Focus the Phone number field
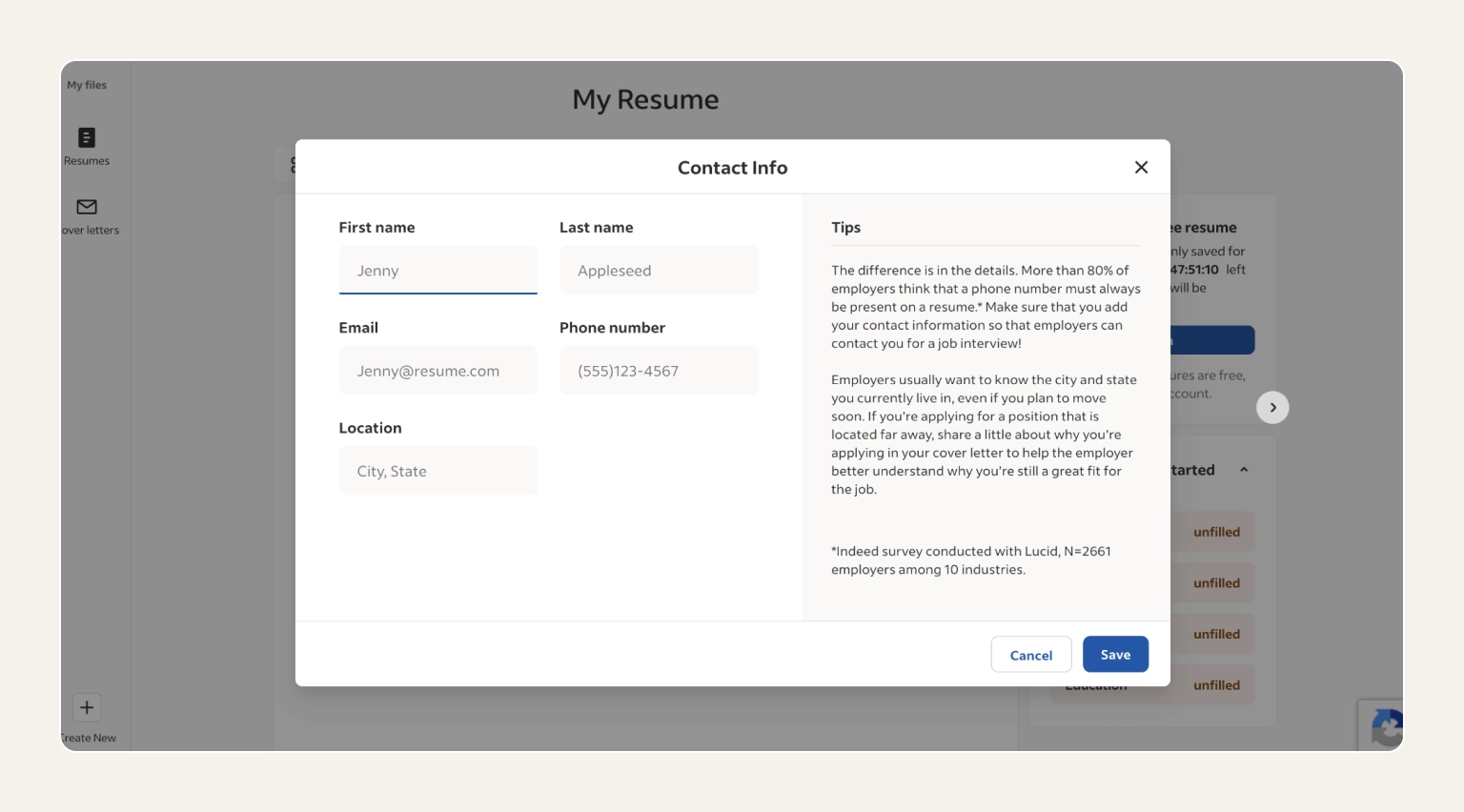 click(659, 371)
